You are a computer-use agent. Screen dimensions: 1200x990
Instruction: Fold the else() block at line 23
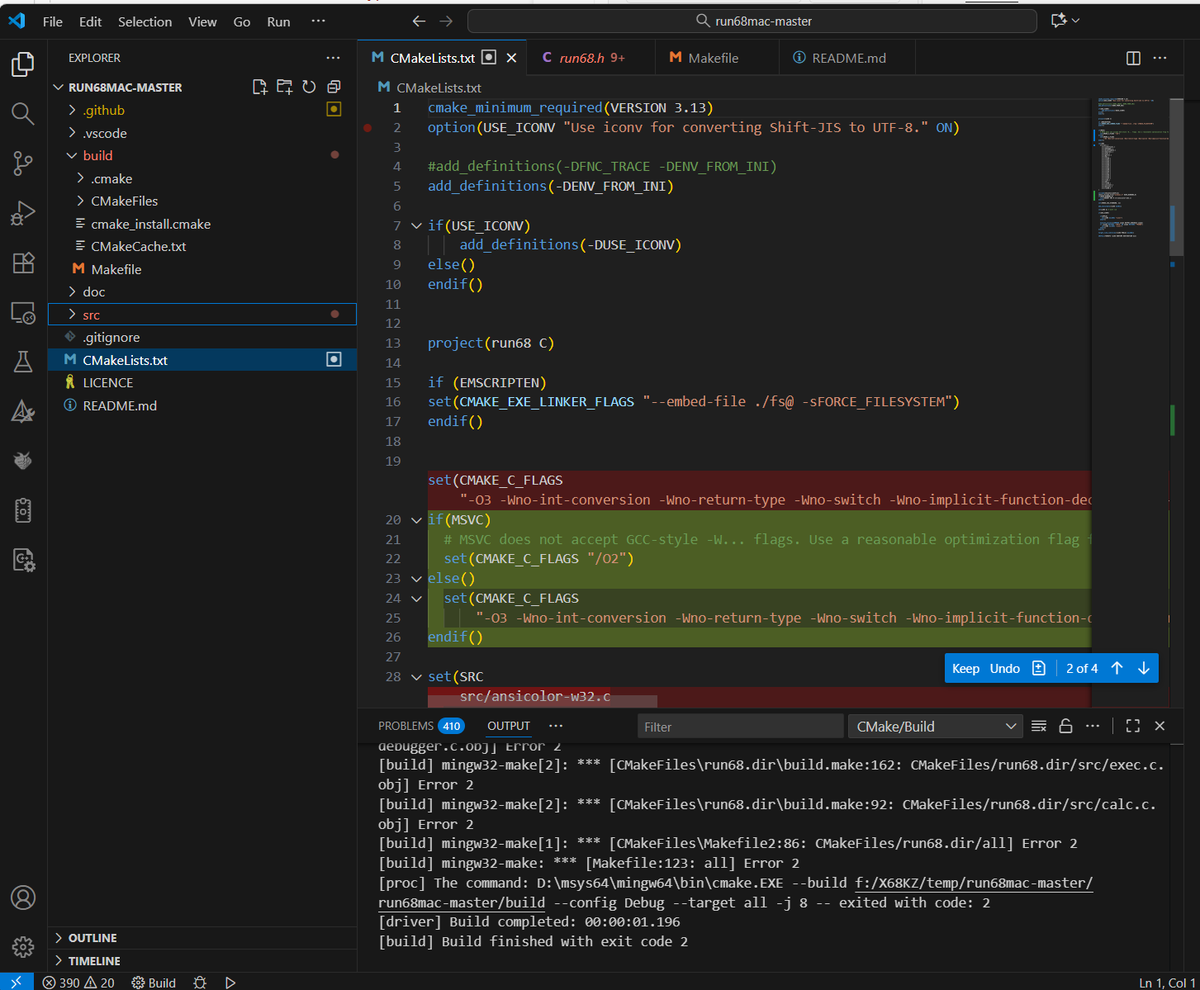point(417,579)
